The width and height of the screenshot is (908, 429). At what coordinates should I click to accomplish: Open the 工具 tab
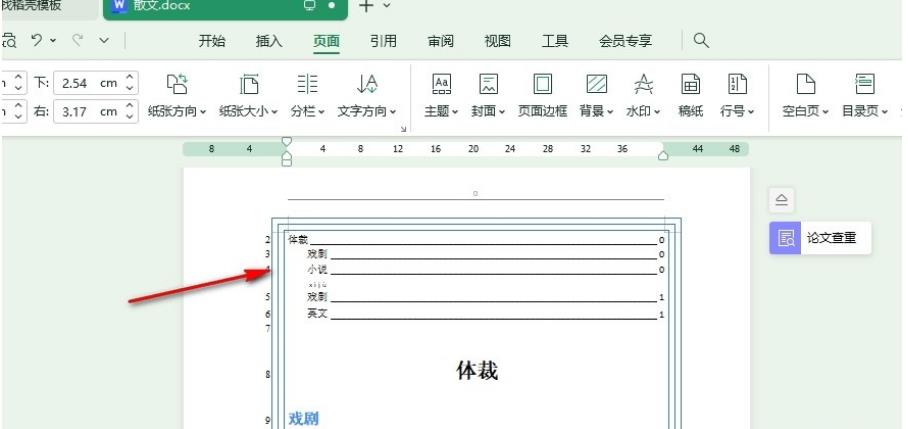555,41
